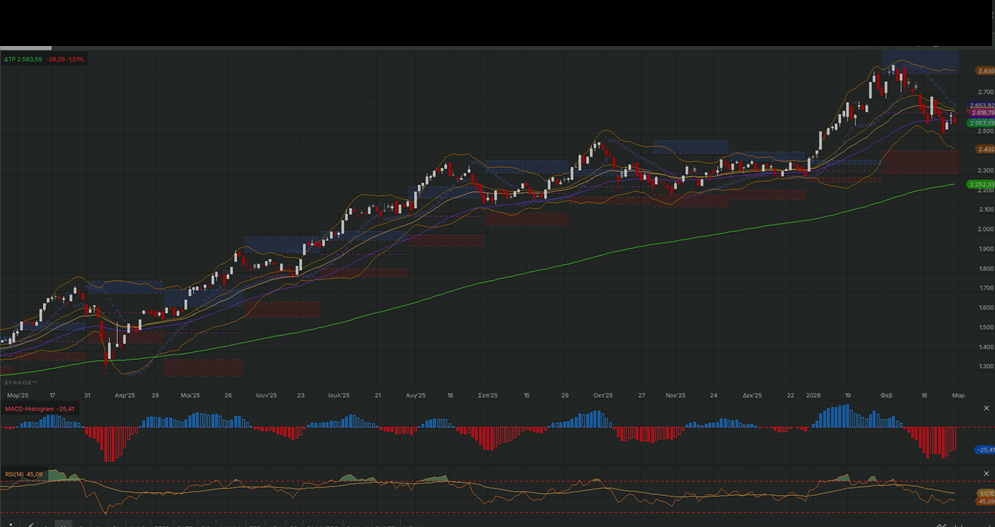Click the green 2.563,59 last price tag

click(981, 123)
